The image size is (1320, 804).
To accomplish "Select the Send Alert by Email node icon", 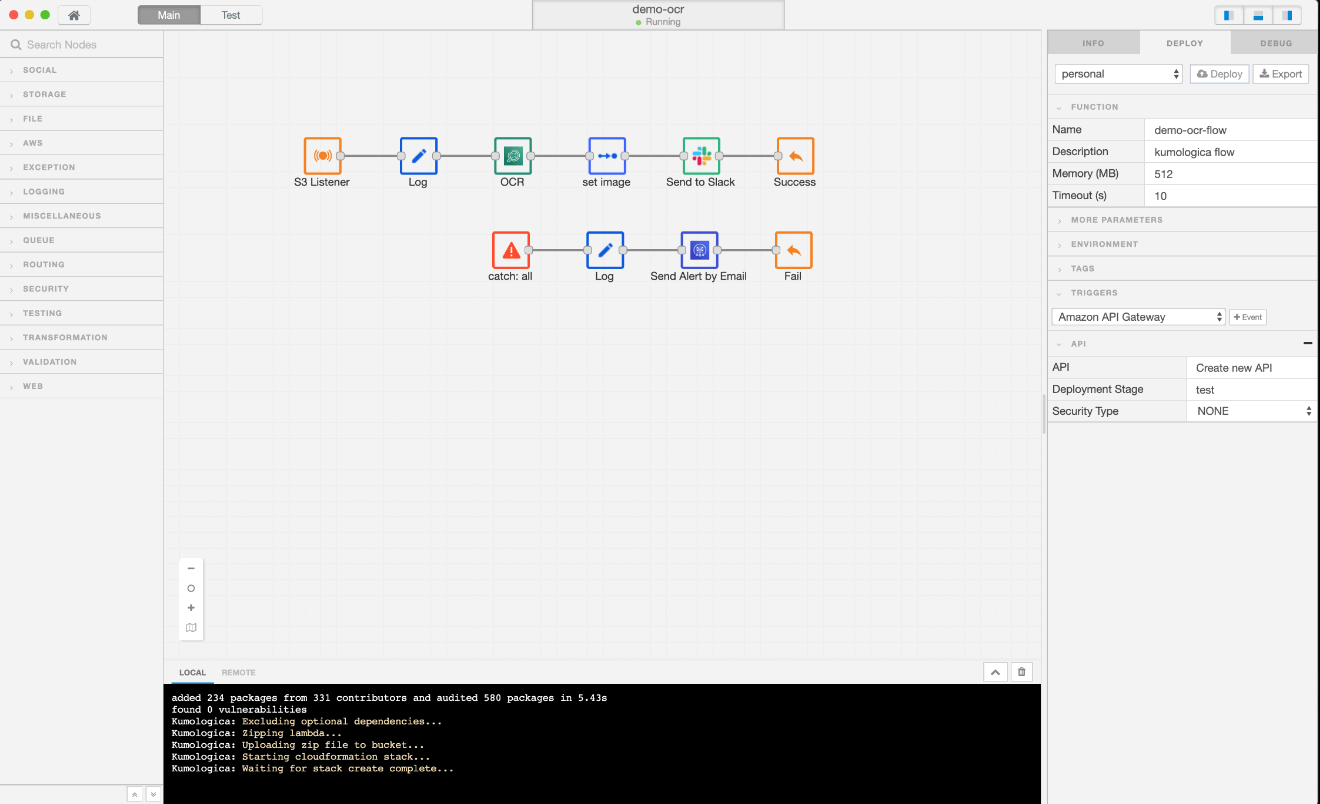I will click(699, 250).
